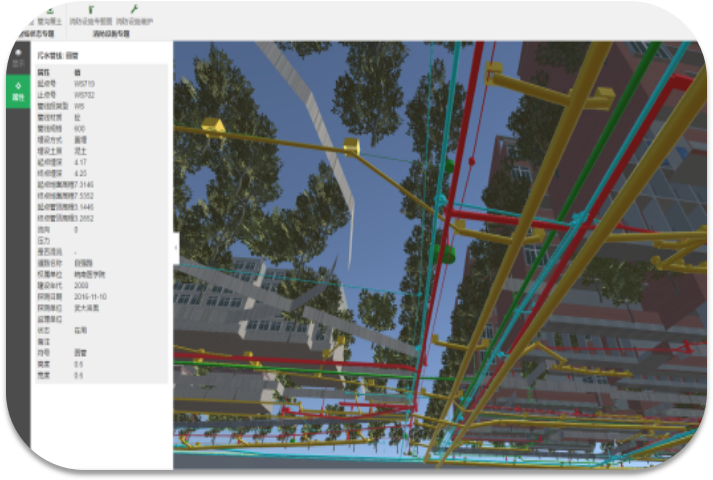
Task: Click the leftmost yellow valve box on pipe
Action: click(211, 126)
